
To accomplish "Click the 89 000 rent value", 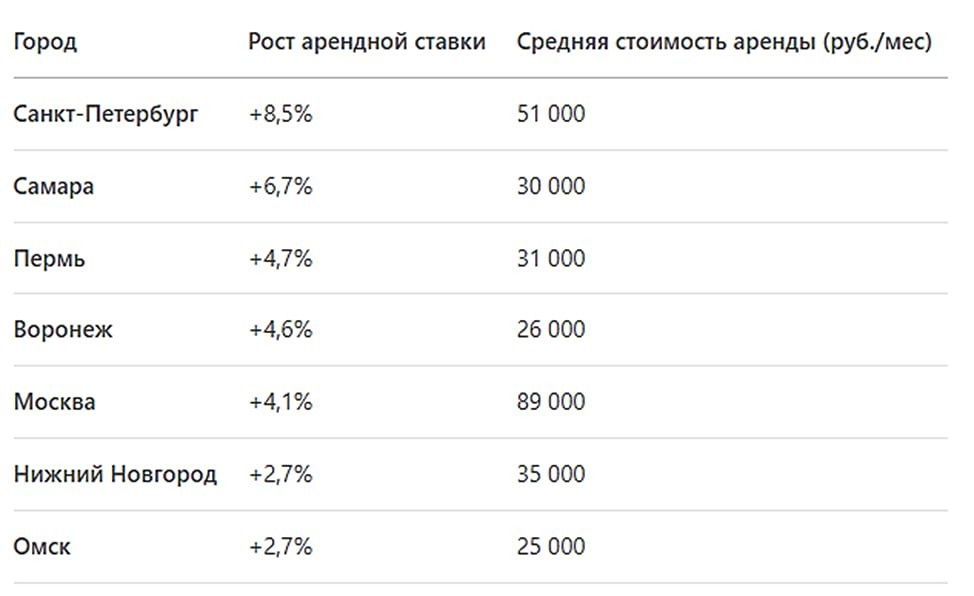I will coord(551,402).
